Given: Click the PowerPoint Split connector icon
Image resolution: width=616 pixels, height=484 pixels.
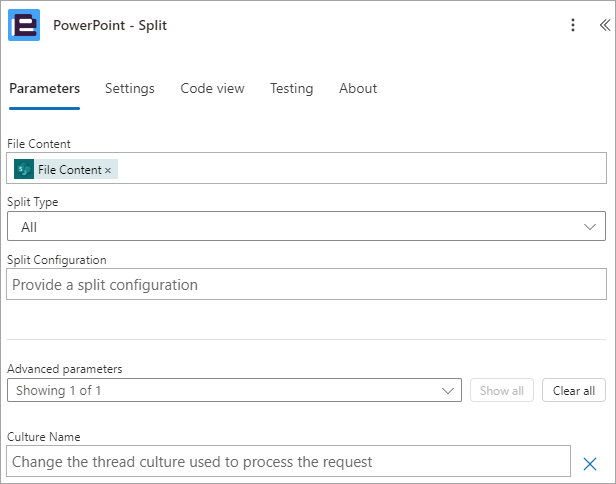Looking at the screenshot, I should coord(24,25).
